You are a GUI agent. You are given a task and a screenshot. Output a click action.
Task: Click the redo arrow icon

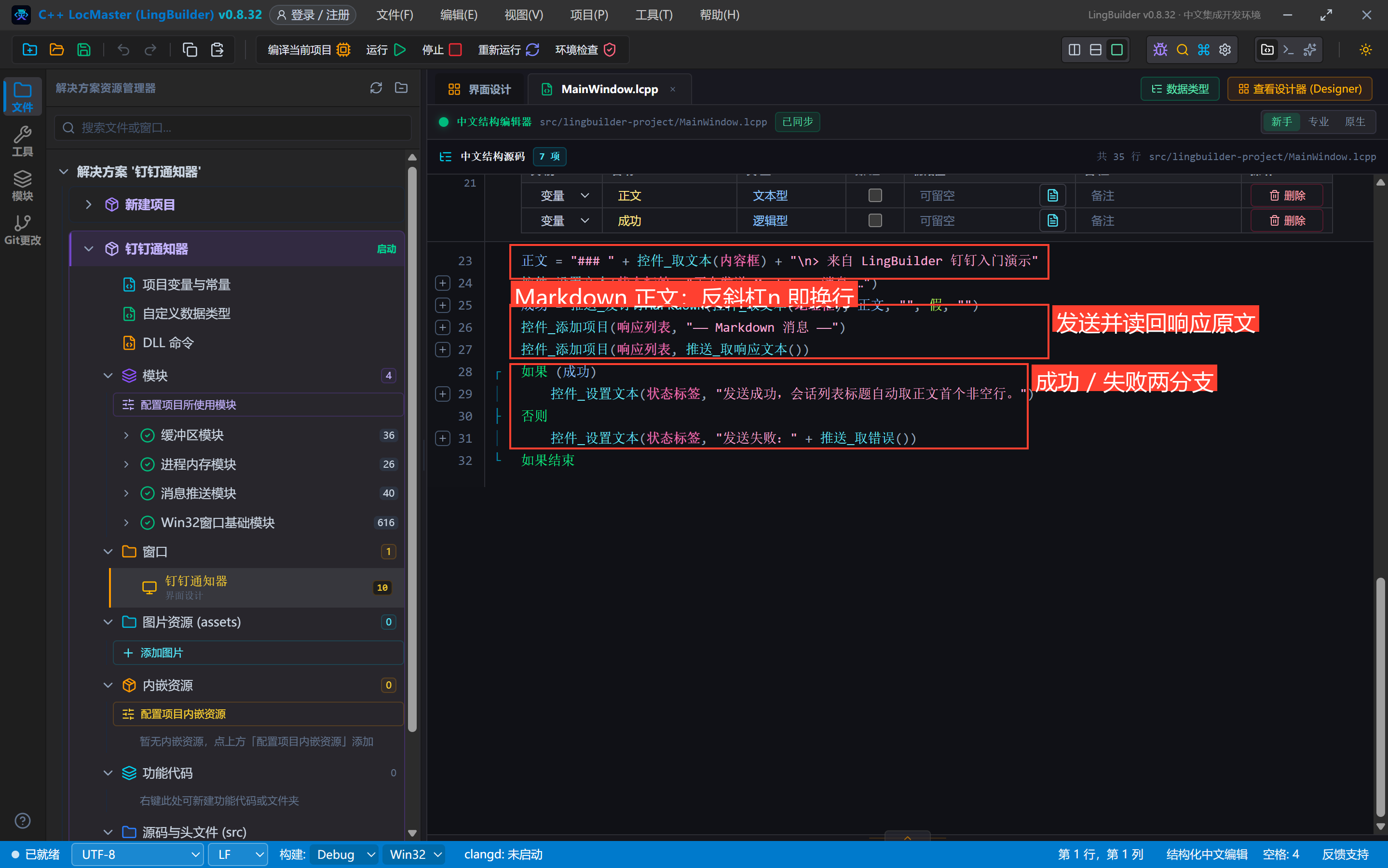click(x=150, y=50)
